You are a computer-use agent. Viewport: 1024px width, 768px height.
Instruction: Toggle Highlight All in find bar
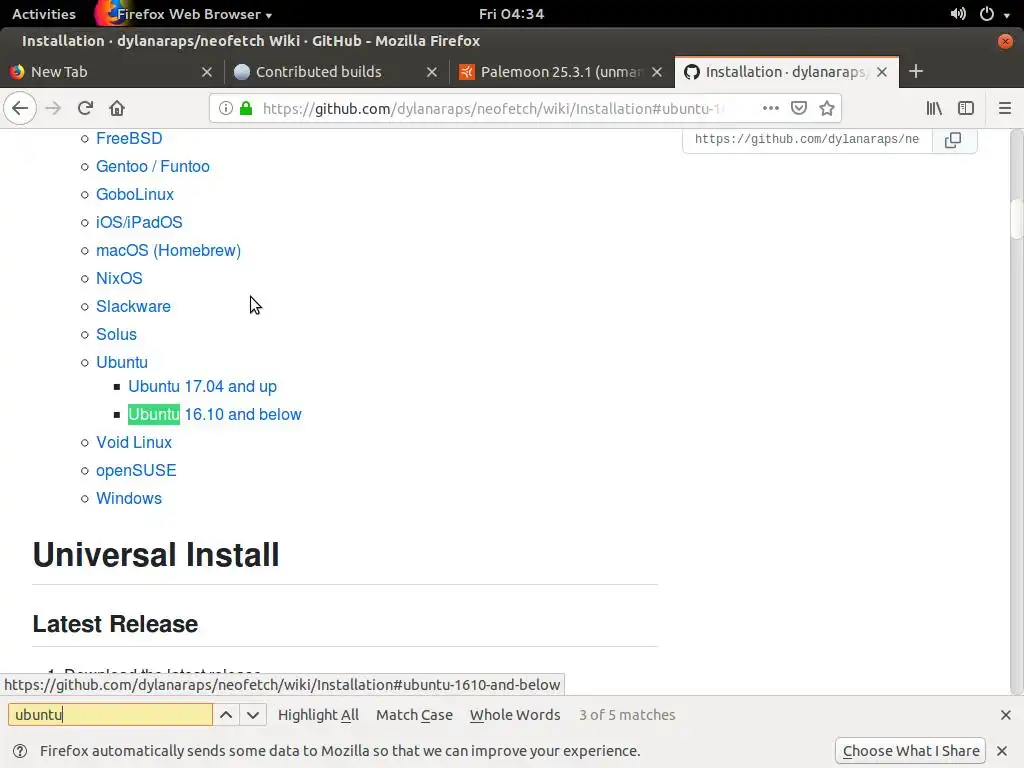318,715
